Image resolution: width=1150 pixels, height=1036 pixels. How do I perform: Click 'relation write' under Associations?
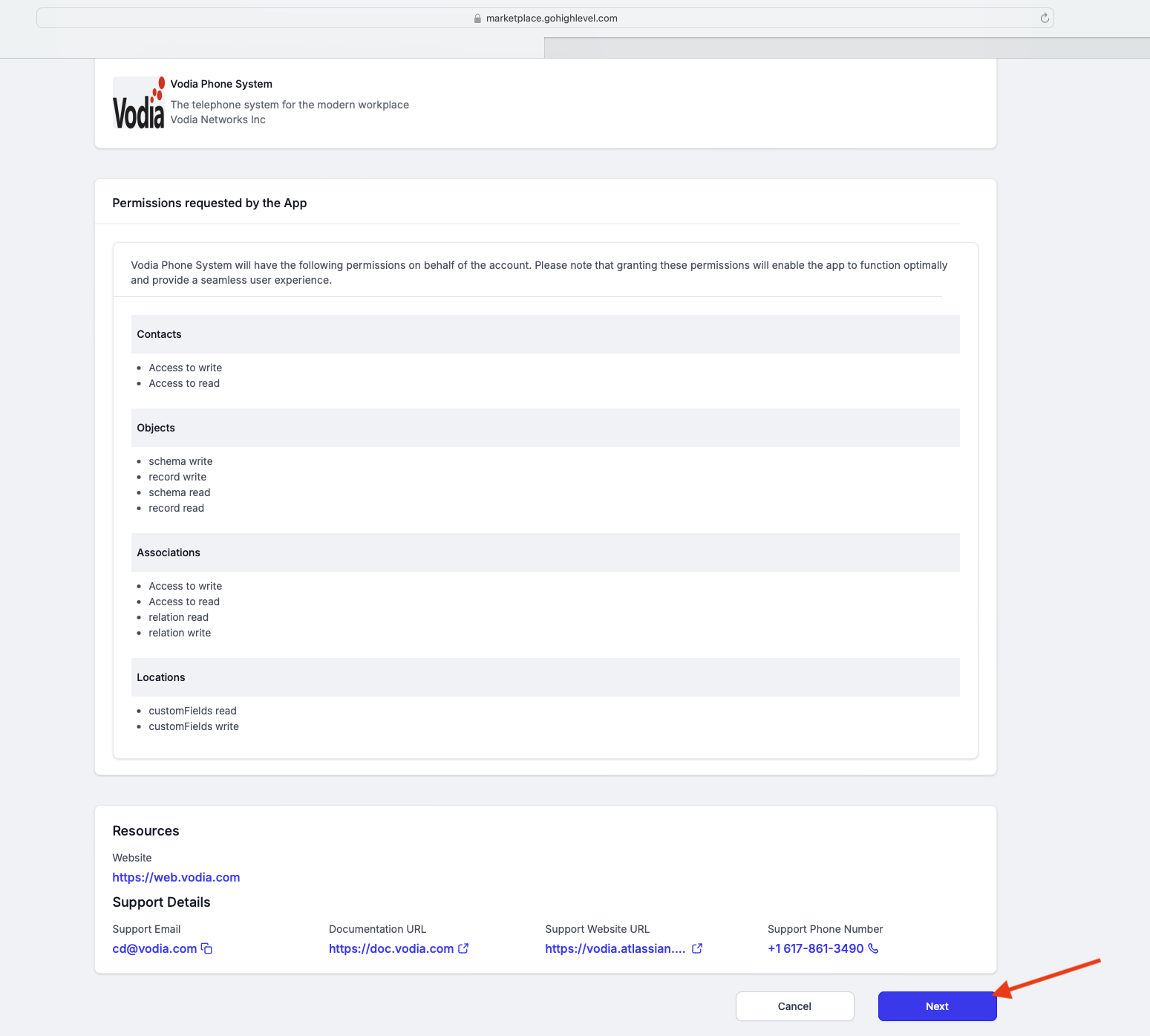180,633
